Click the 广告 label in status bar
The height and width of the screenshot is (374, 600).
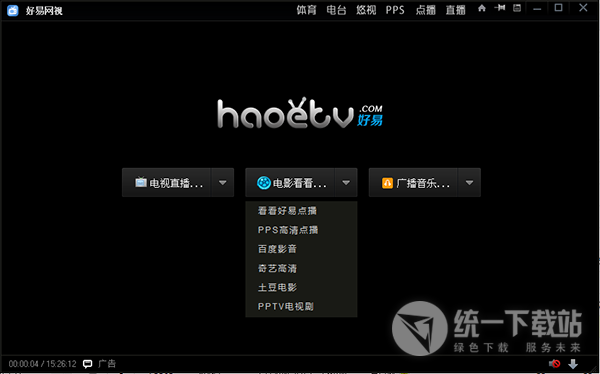pyautogui.click(x=107, y=364)
